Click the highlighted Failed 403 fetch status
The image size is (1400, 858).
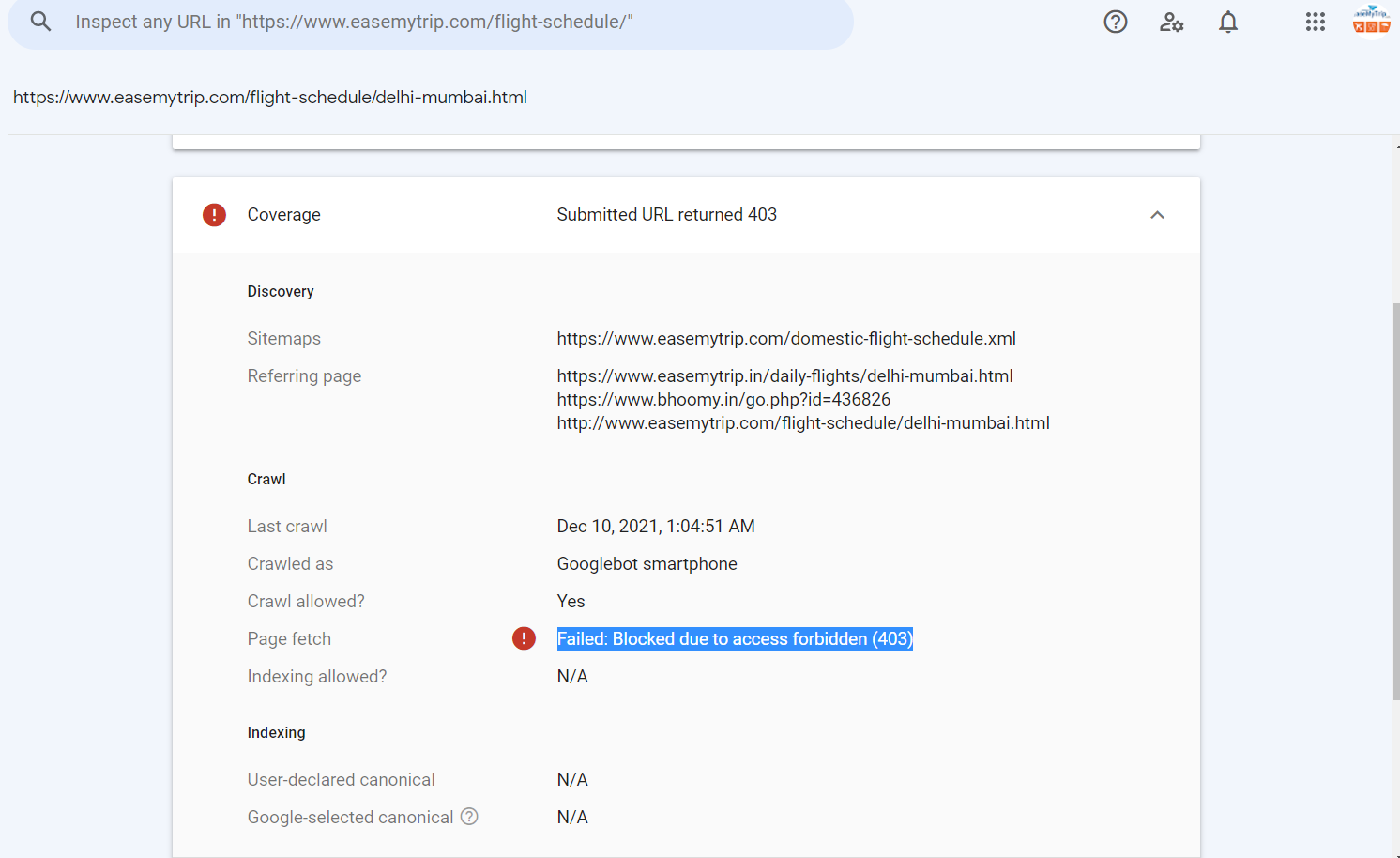pos(735,639)
